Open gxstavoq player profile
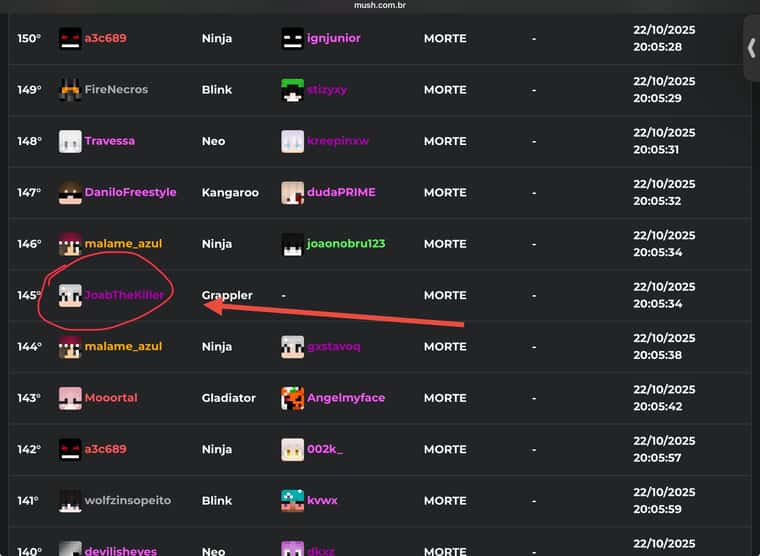Screen dimensions: 760x556 coord(333,347)
